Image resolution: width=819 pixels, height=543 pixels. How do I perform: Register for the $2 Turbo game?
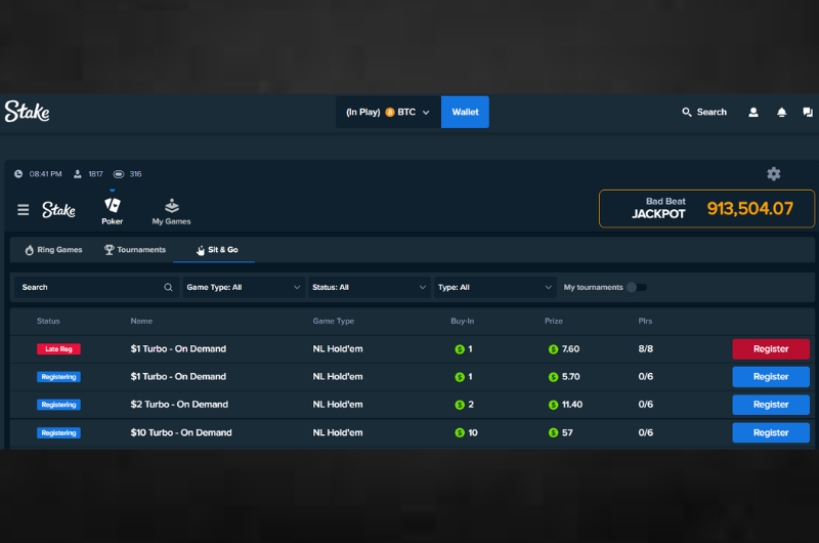[x=771, y=405]
